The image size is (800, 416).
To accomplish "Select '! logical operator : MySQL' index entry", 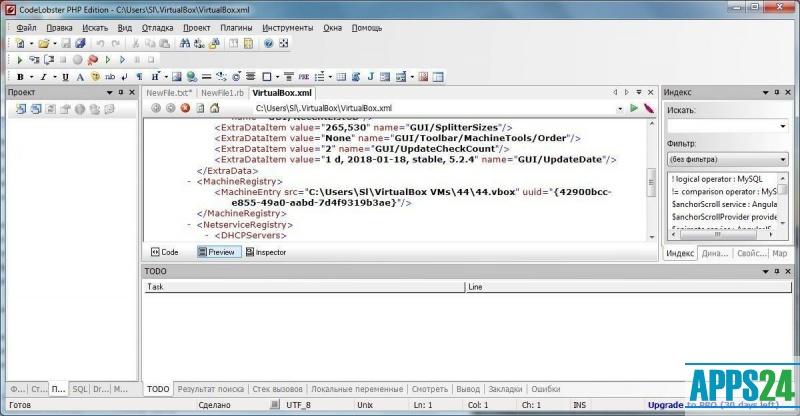I will [717, 179].
